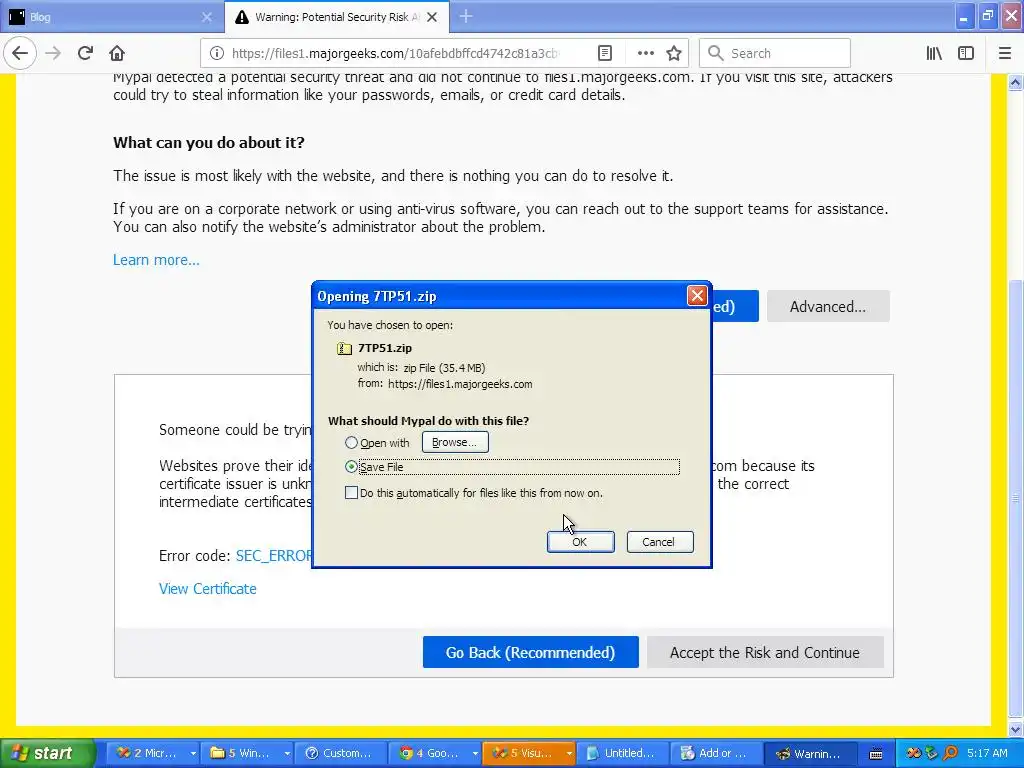
Task: Click Go Back (Recommended) at the bottom
Action: [x=530, y=652]
